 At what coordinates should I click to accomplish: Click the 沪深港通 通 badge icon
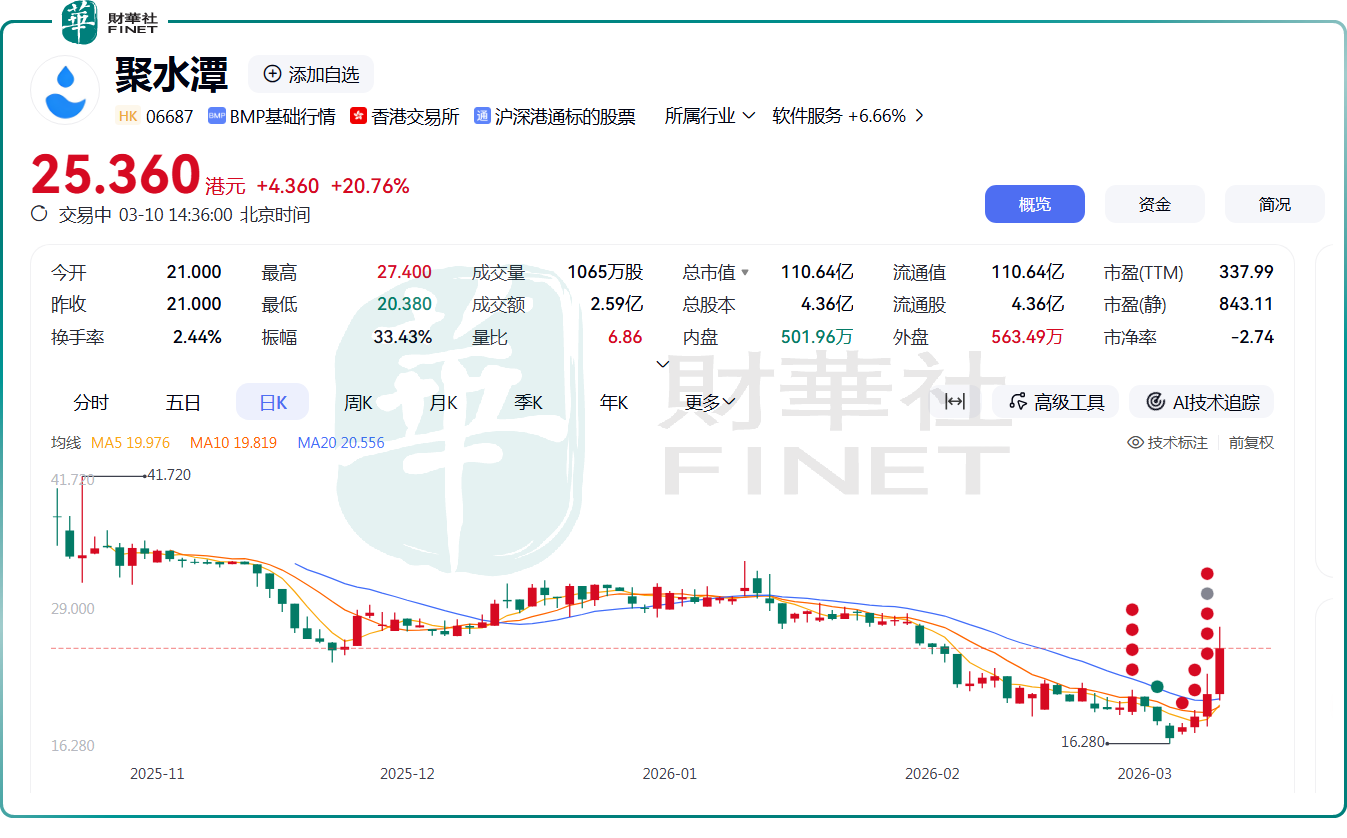click(482, 116)
